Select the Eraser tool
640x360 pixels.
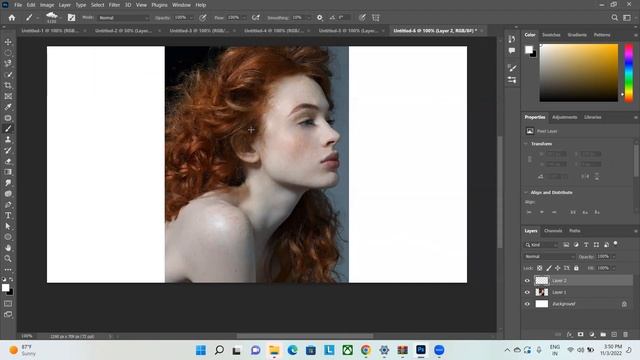click(8, 161)
